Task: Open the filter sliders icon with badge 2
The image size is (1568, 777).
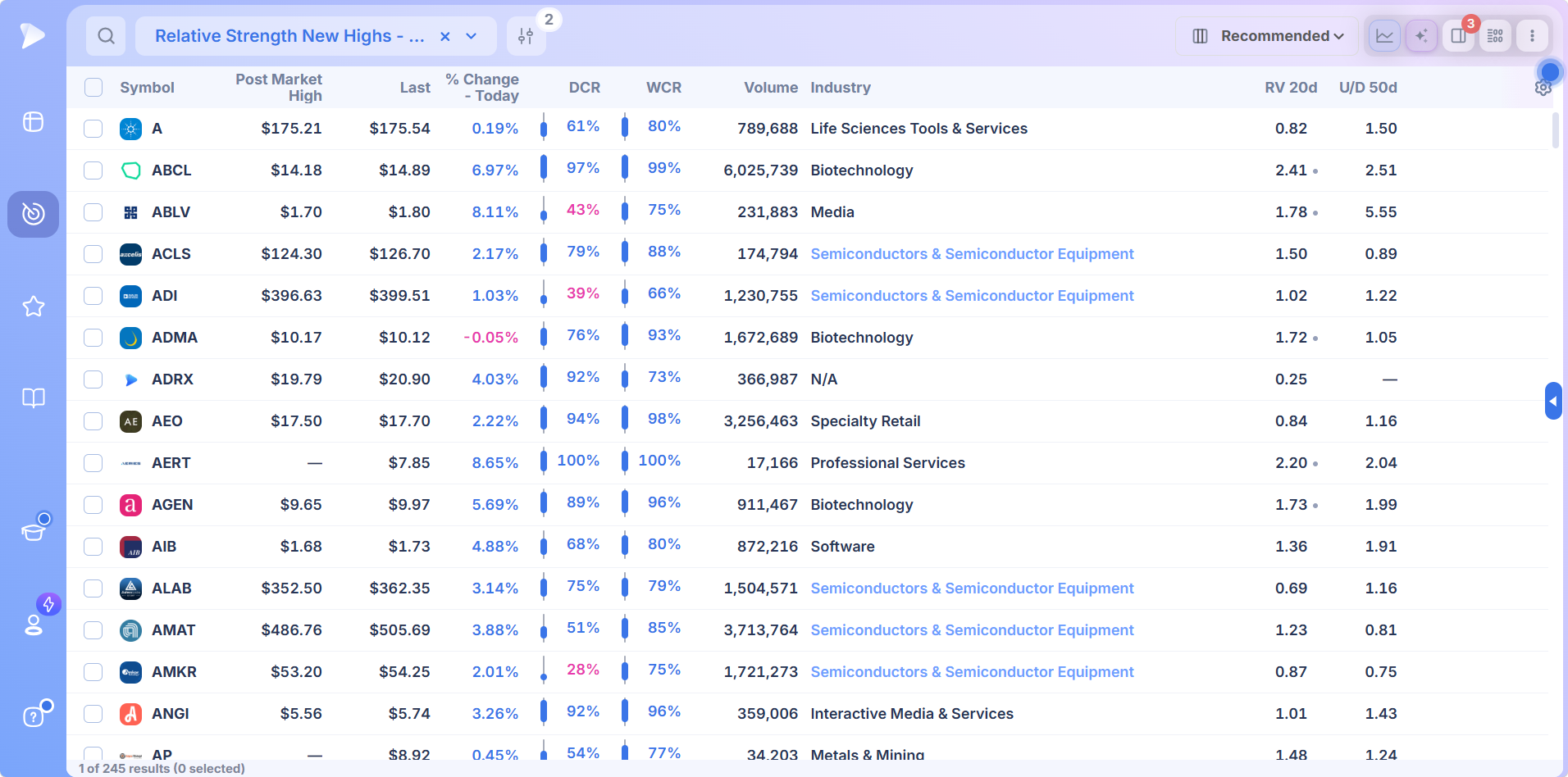Action: (x=526, y=36)
